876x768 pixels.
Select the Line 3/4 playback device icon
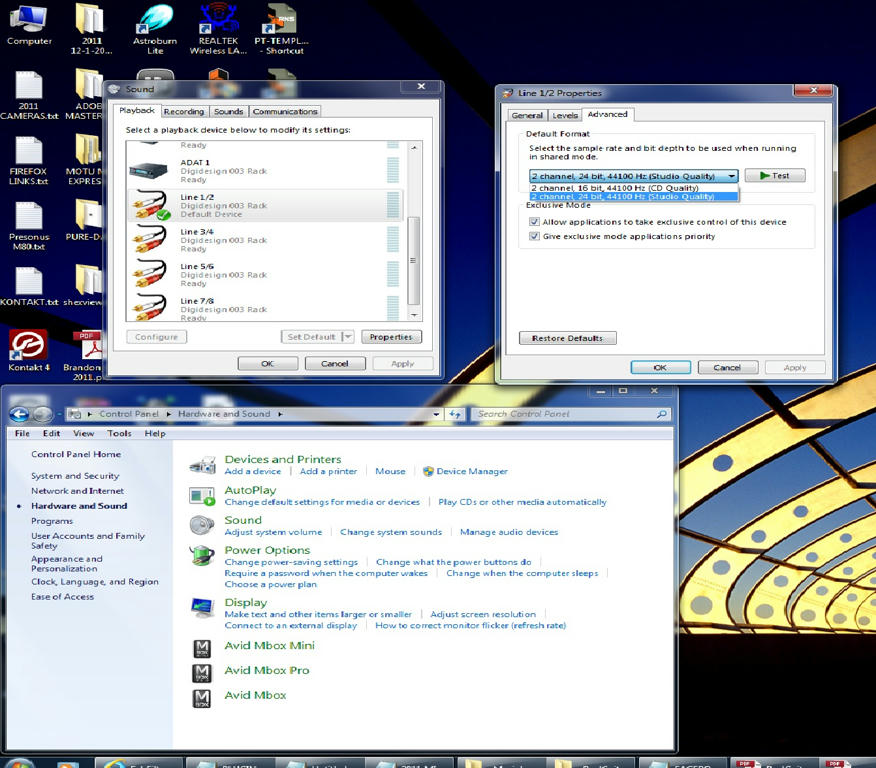(149, 239)
